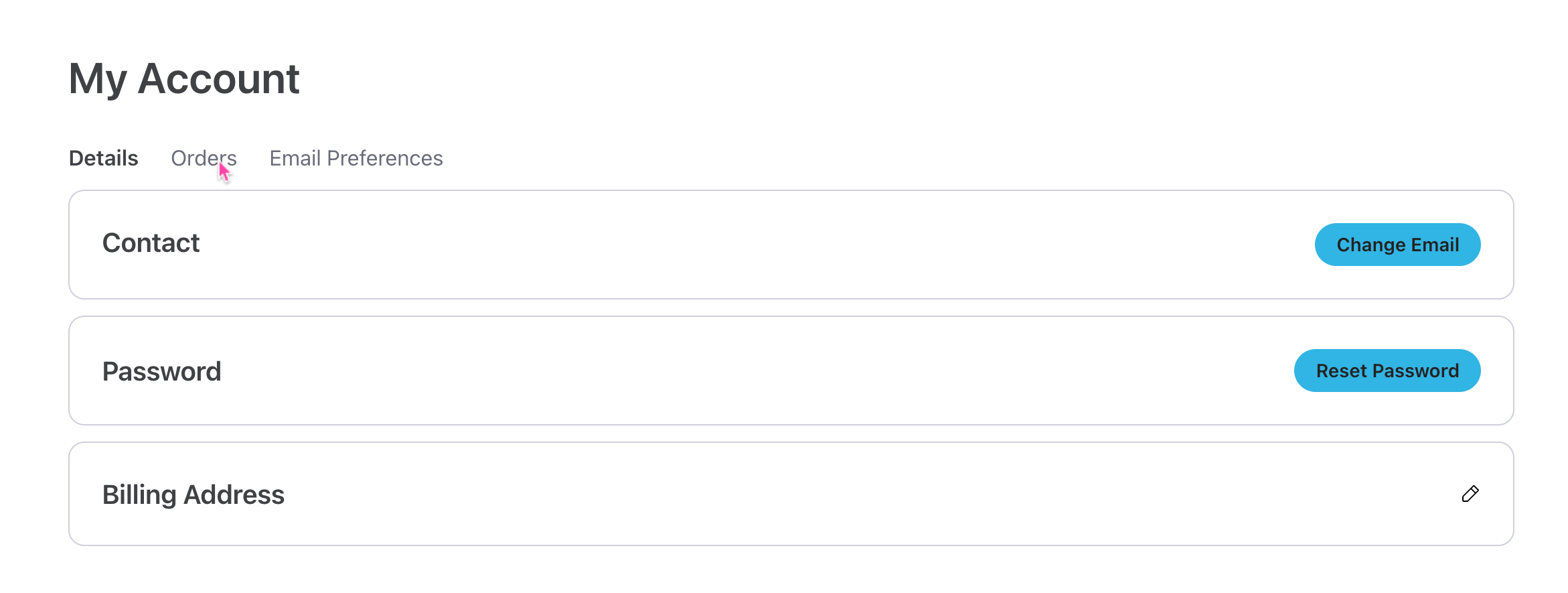Return to the account Details tab
1568x593 pixels.
point(104,158)
